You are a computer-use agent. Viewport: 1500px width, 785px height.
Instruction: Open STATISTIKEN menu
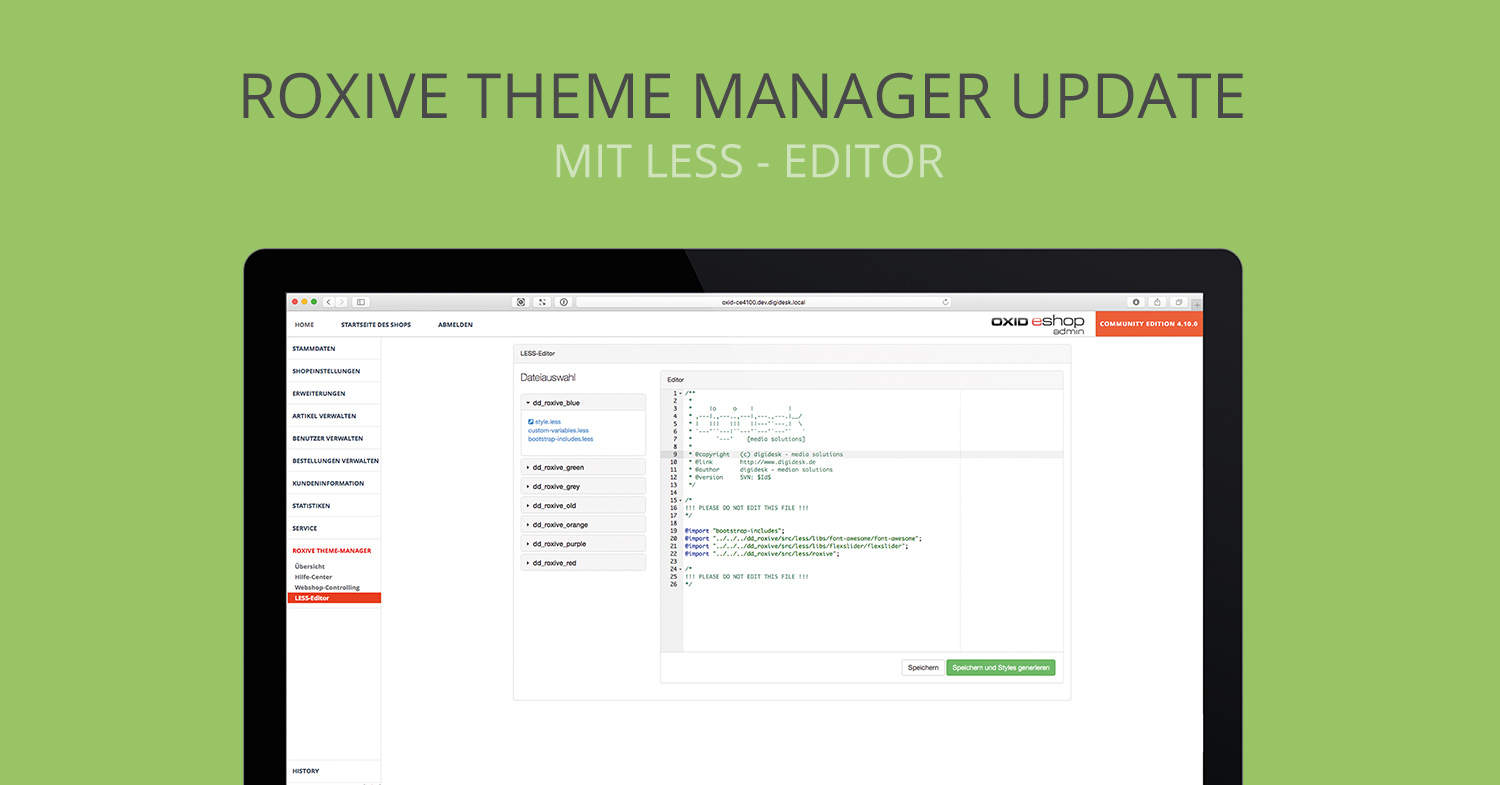[x=333, y=506]
